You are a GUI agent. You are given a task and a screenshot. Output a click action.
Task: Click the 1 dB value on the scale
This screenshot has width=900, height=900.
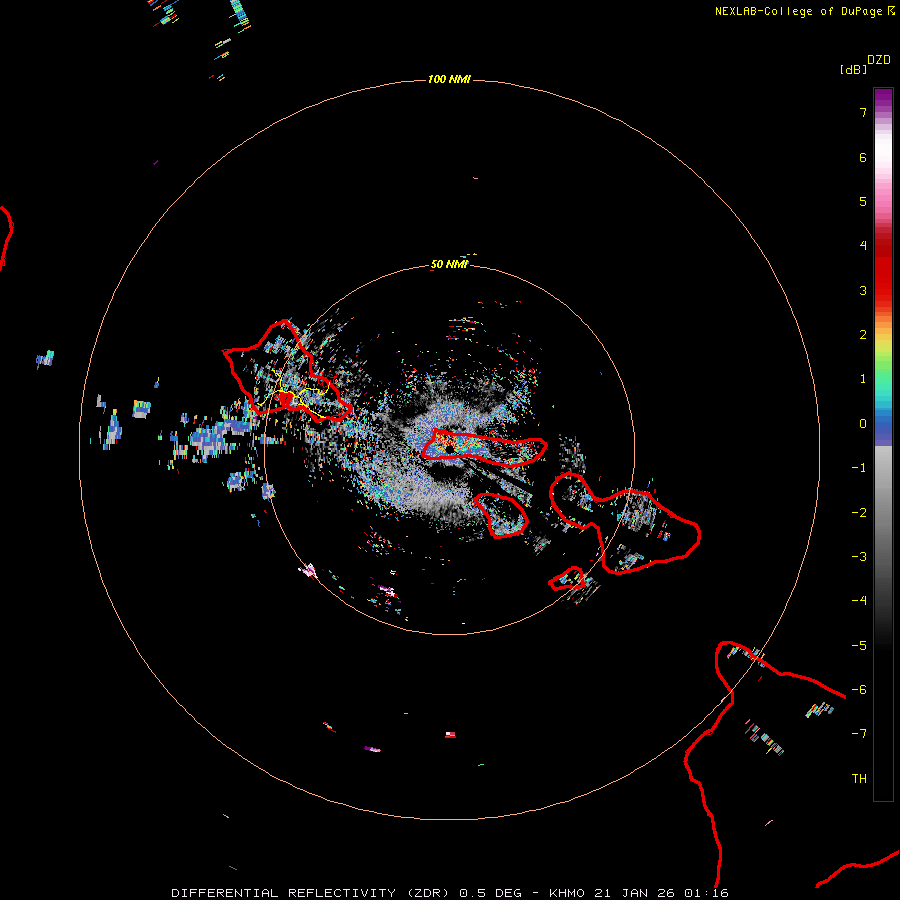(x=863, y=379)
